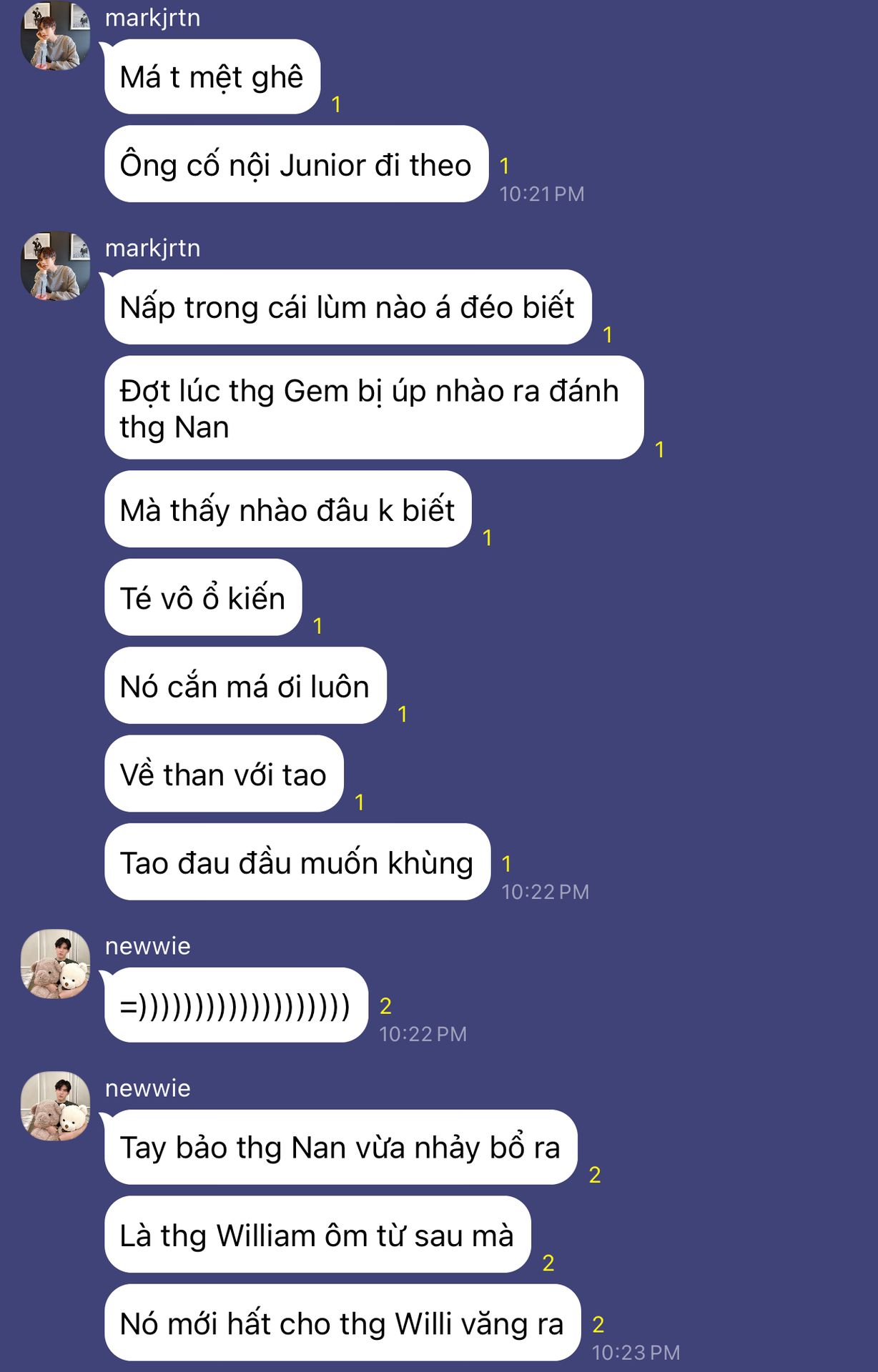Select the "Mà thấy nhào đâu k biết" bubble
The height and width of the screenshot is (1372, 878).
coord(287,509)
